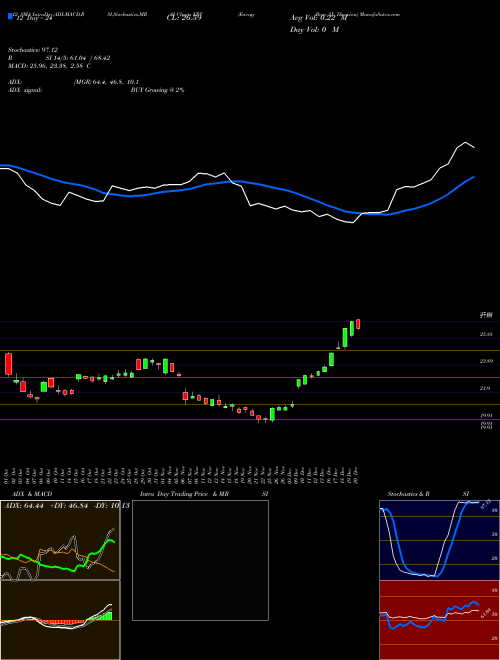Click the 23.89 price axis label

click(487, 361)
